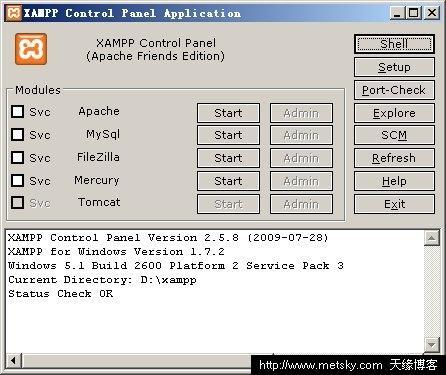Enable Svc checkbox for FileZilla

(x=17, y=157)
